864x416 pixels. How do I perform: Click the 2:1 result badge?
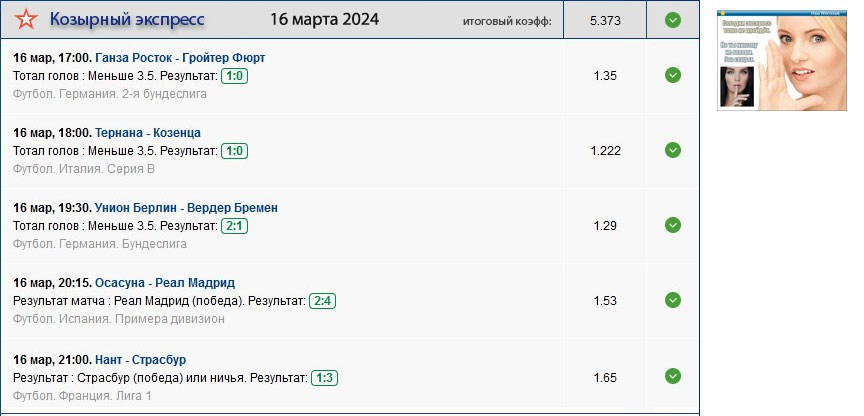[x=234, y=226]
